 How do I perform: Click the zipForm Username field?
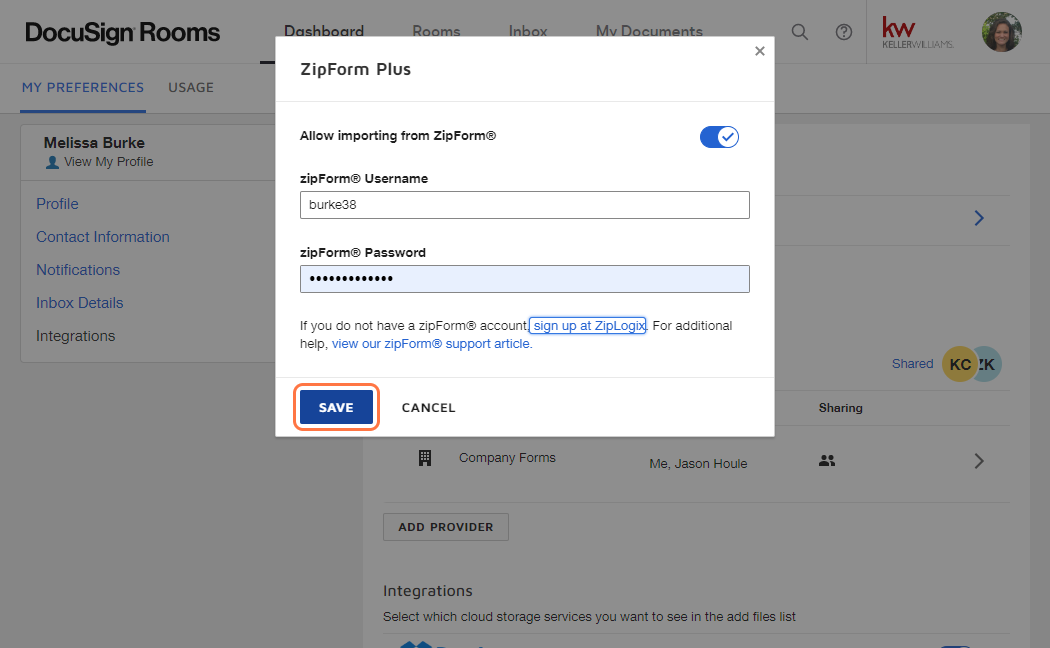[524, 205]
